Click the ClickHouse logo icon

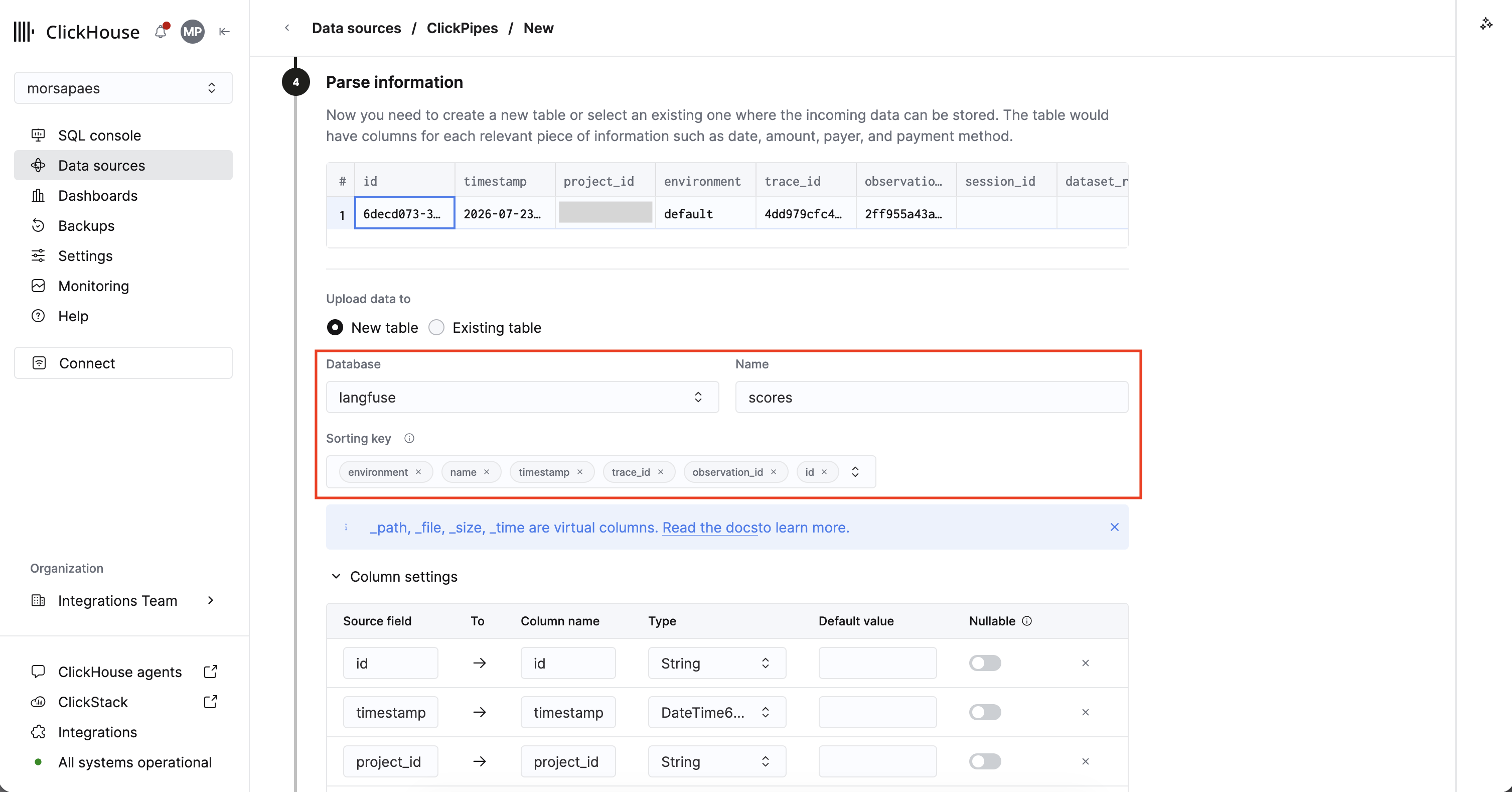pyautogui.click(x=24, y=32)
